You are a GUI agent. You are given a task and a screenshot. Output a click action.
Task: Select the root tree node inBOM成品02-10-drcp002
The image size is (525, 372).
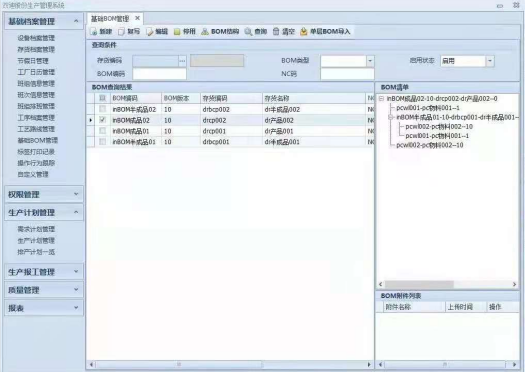click(442, 98)
